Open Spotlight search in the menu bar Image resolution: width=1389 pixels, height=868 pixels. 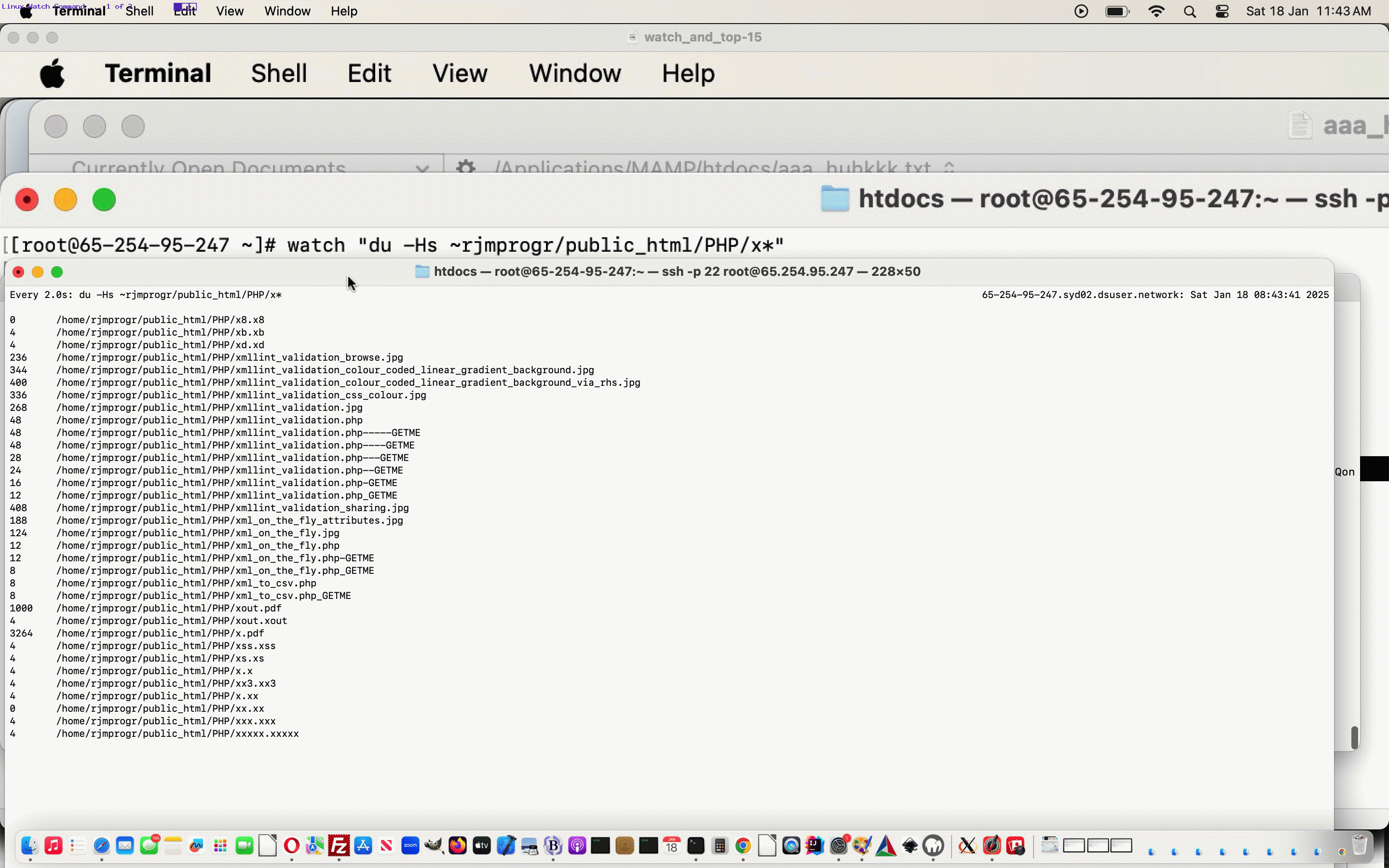tap(1190, 12)
